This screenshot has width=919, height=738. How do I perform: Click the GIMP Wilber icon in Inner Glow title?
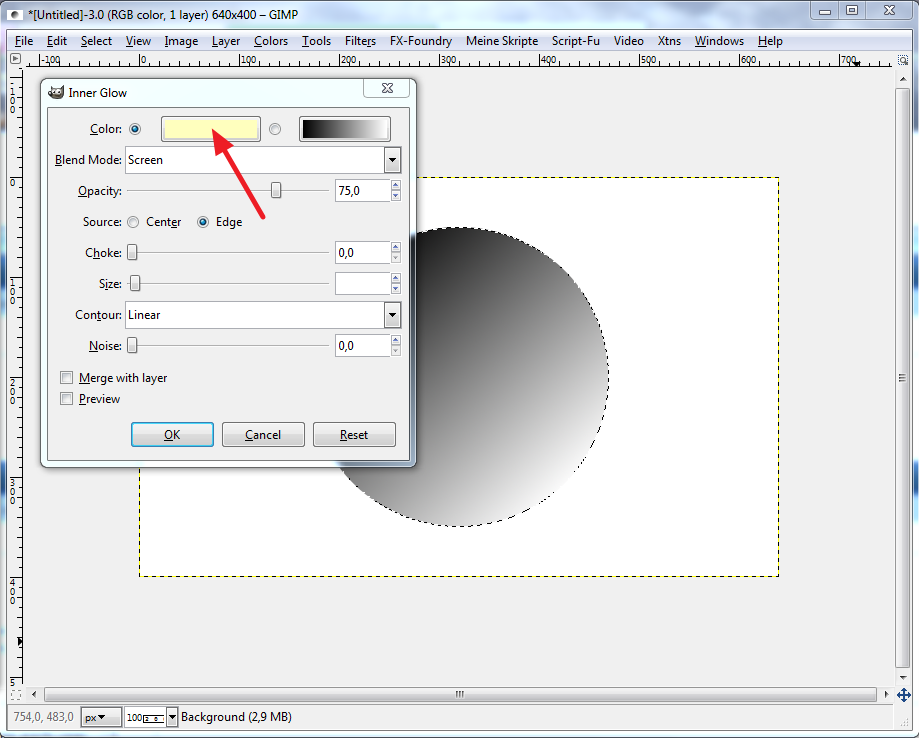[56, 92]
